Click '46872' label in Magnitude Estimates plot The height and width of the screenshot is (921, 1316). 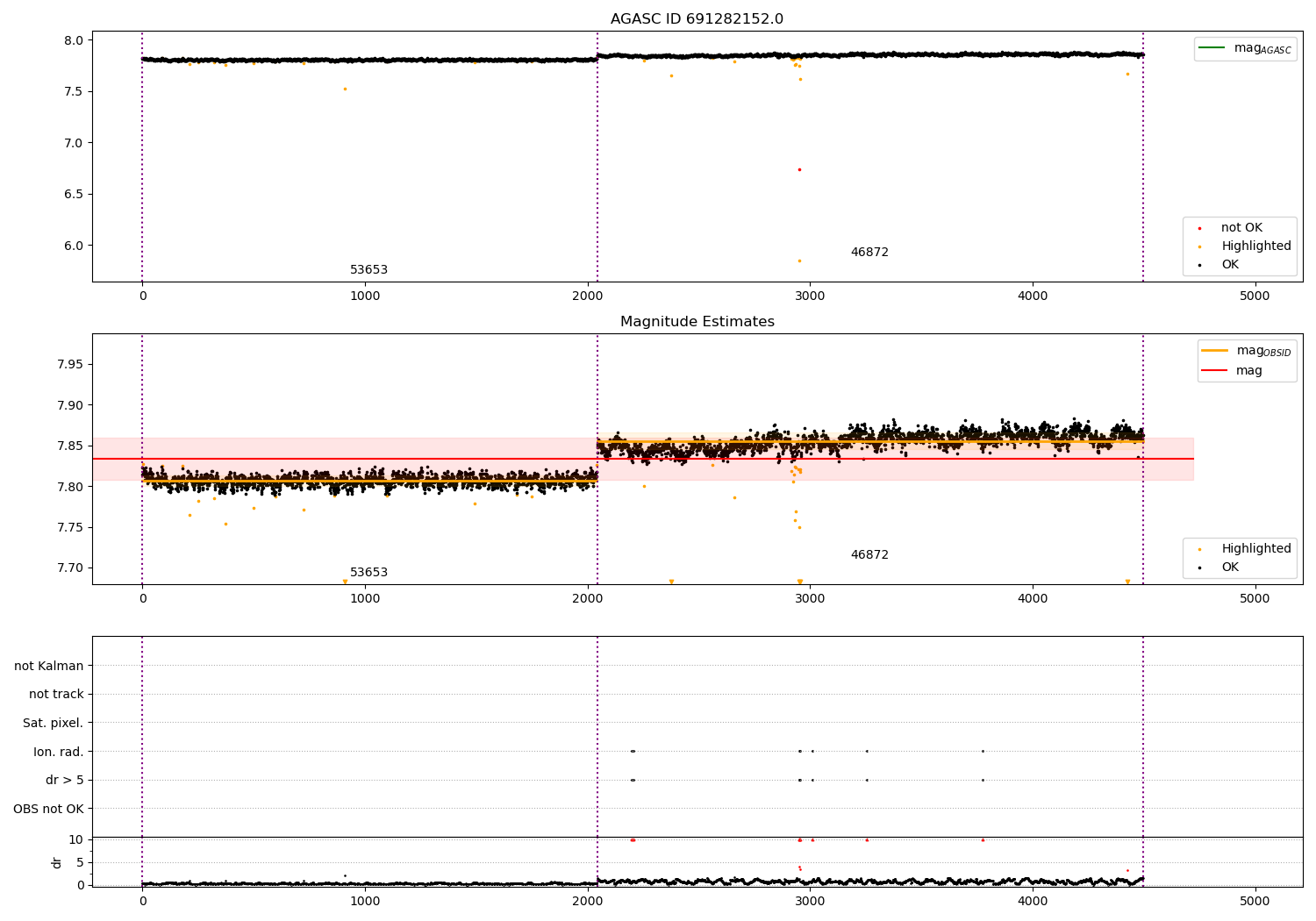[x=869, y=555]
